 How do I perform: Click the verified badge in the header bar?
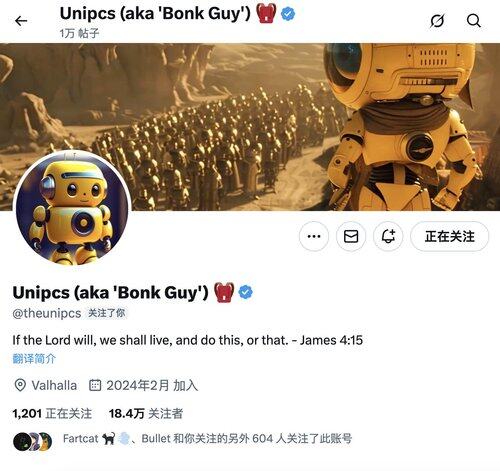[288, 14]
